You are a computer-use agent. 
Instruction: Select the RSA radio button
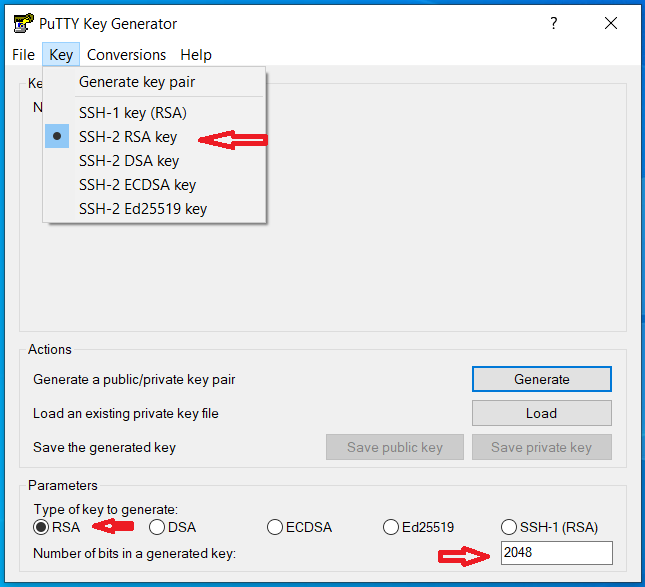click(x=41, y=527)
